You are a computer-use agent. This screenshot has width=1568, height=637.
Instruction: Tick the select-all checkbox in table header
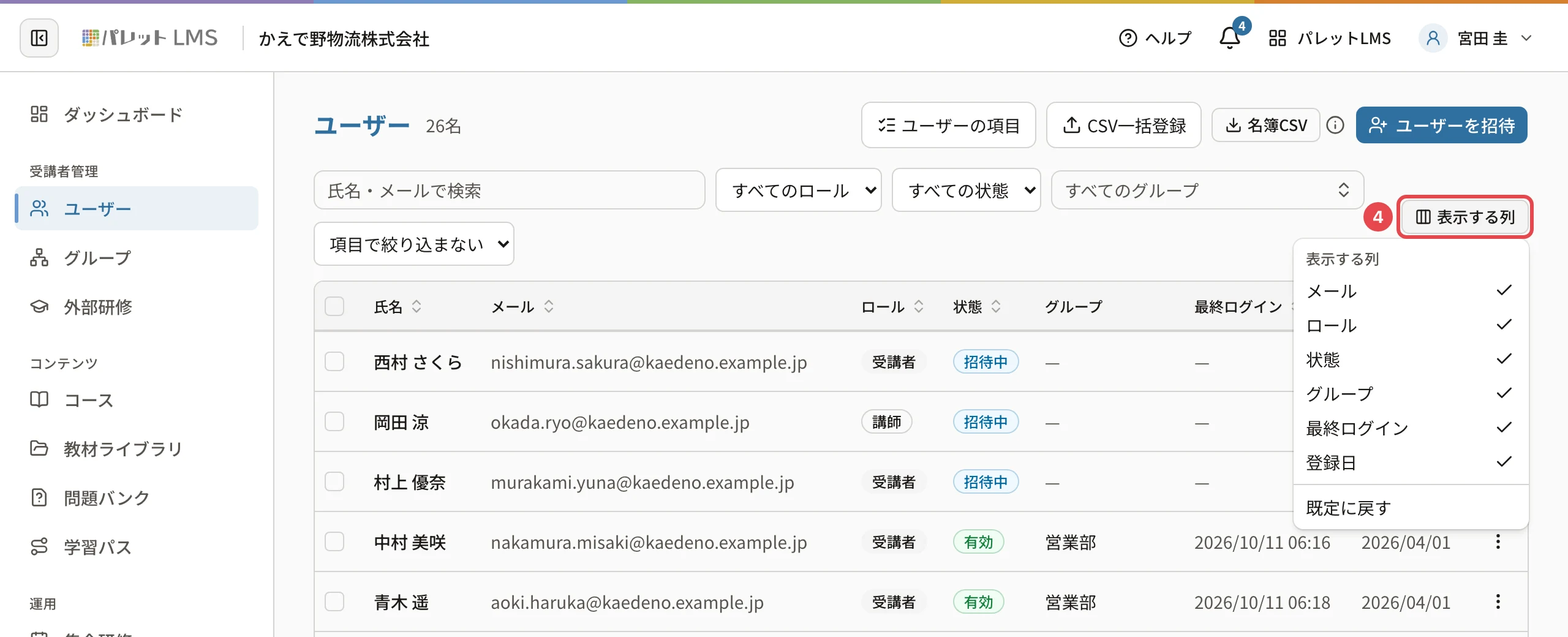coord(334,306)
